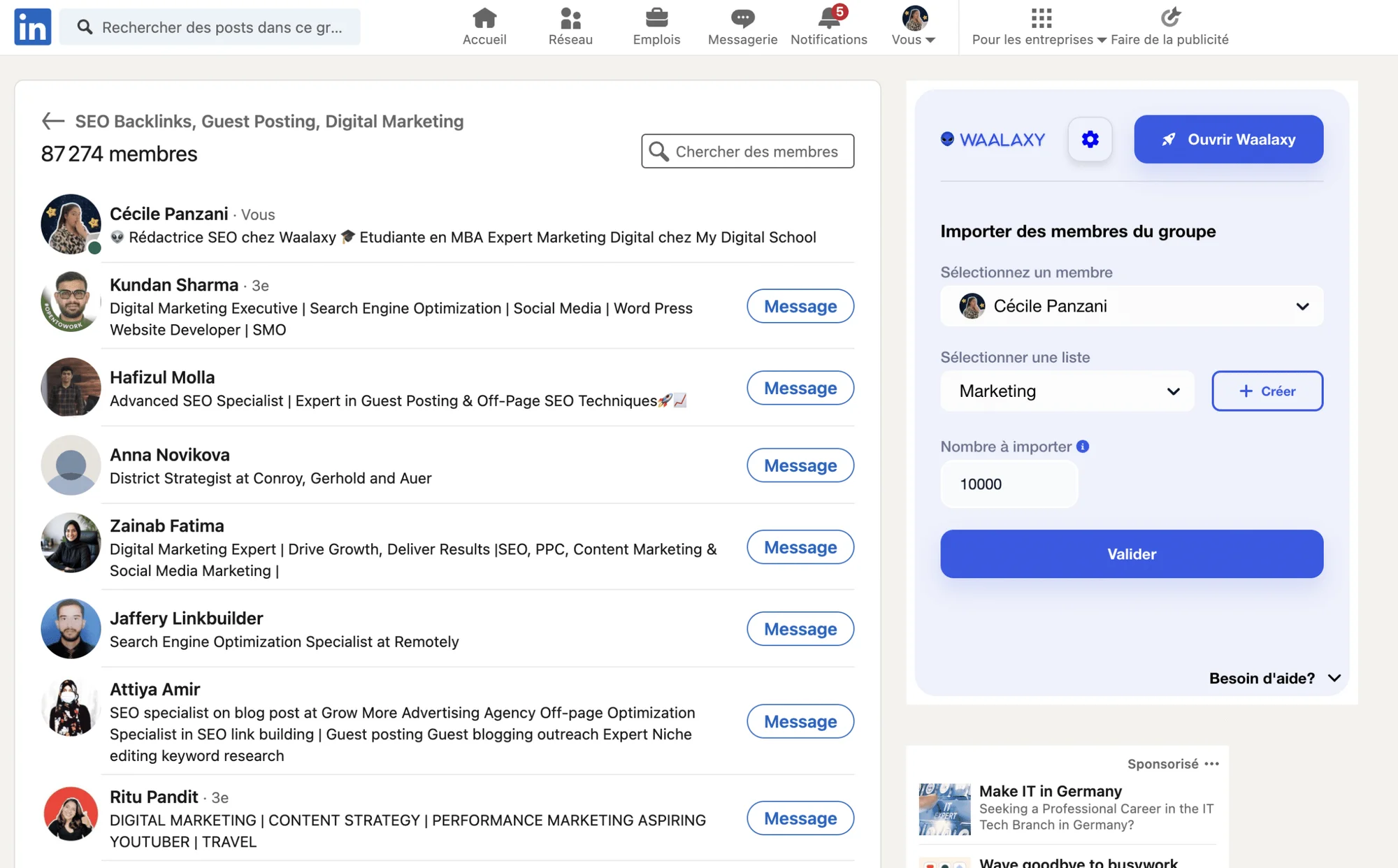Screen dimensions: 1398x868
Task: Create a new list with Créer
Action: pyautogui.click(x=1267, y=391)
